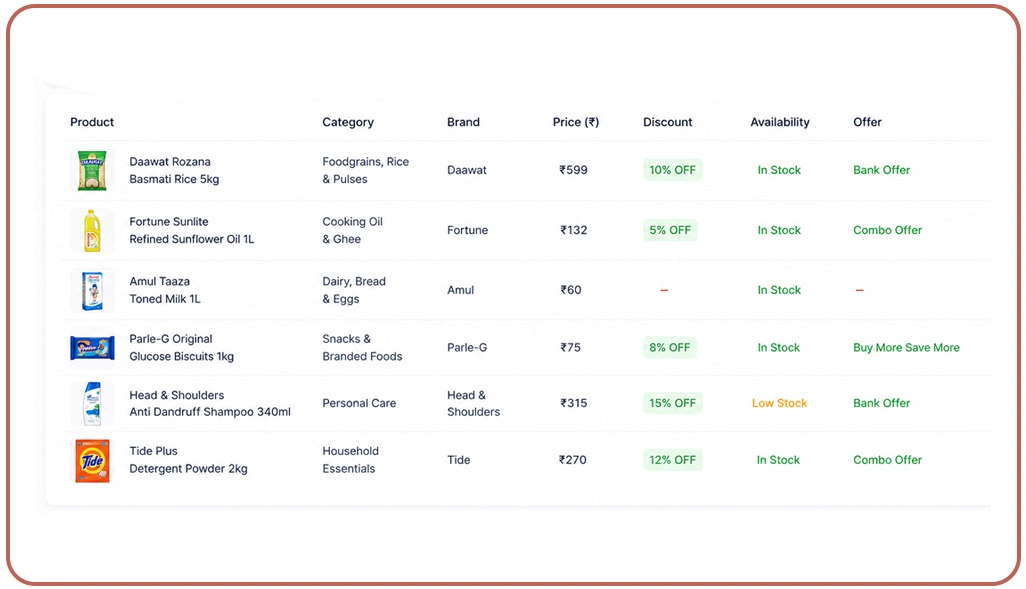This screenshot has width=1026, height=589.
Task: Open Bank Offer for Head & Shoulders
Action: click(881, 403)
